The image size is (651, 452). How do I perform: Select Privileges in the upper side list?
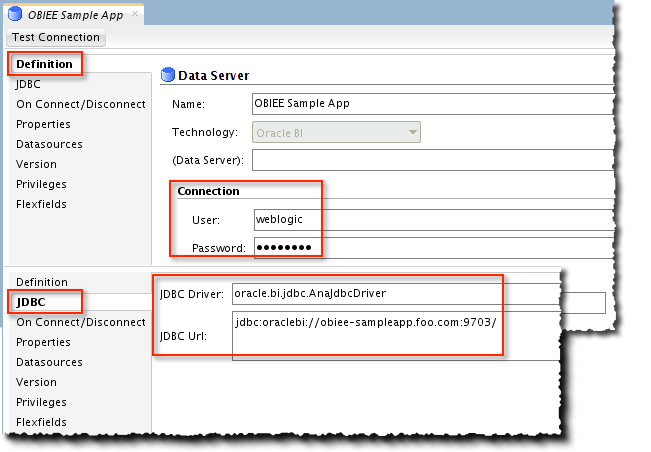[41, 184]
